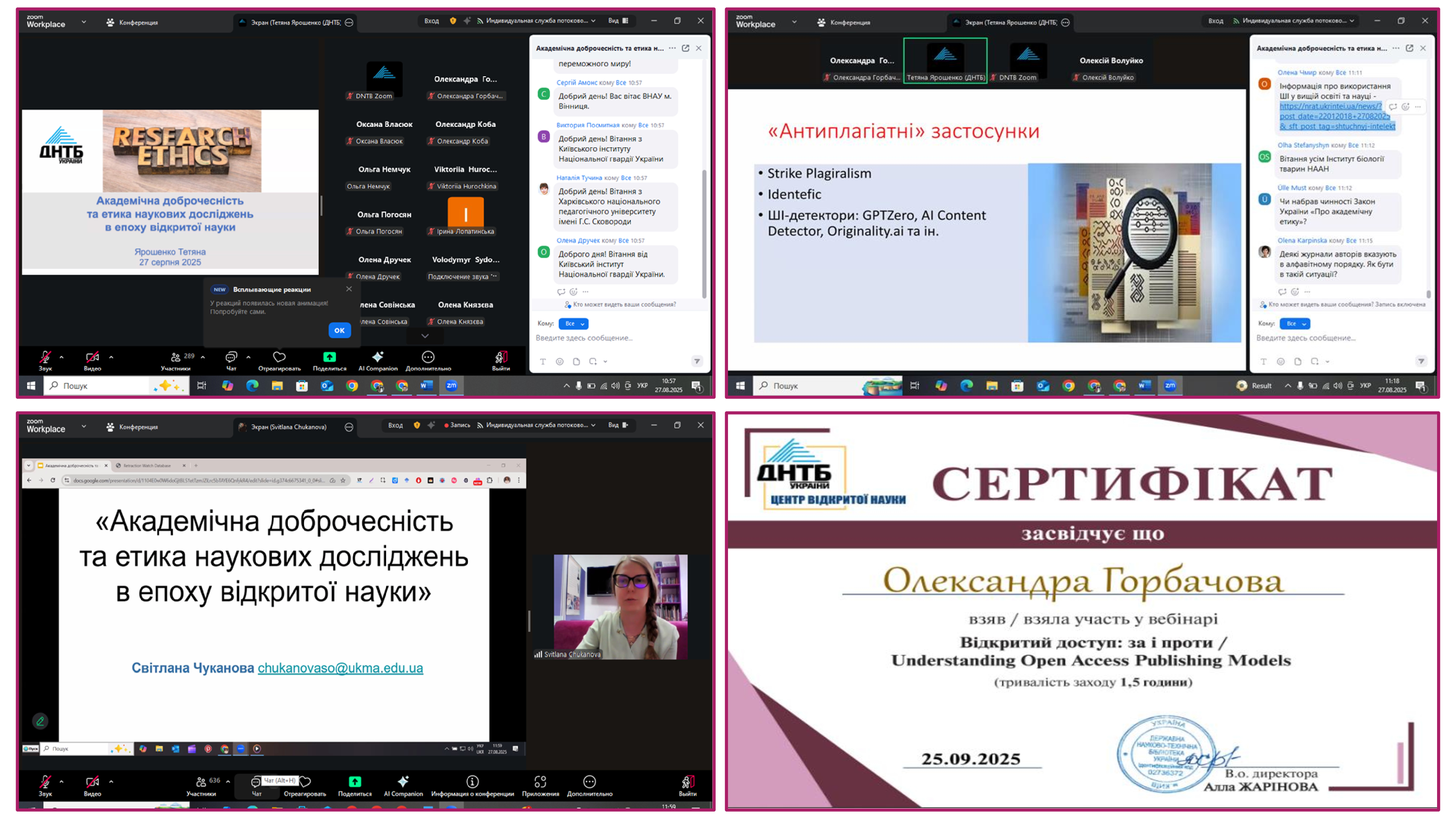Reload the Google Docs browser page
The height and width of the screenshot is (819, 1456).
pos(52,480)
